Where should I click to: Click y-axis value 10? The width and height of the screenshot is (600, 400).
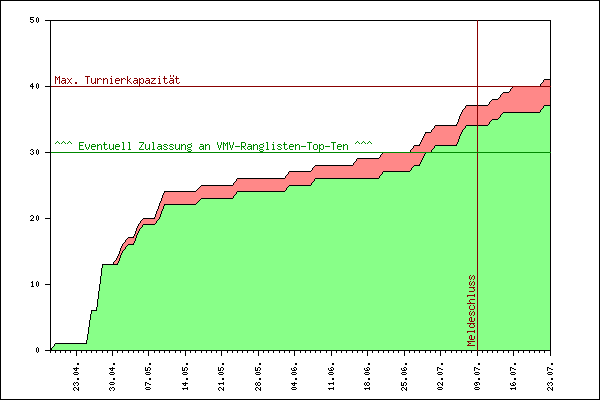35,284
